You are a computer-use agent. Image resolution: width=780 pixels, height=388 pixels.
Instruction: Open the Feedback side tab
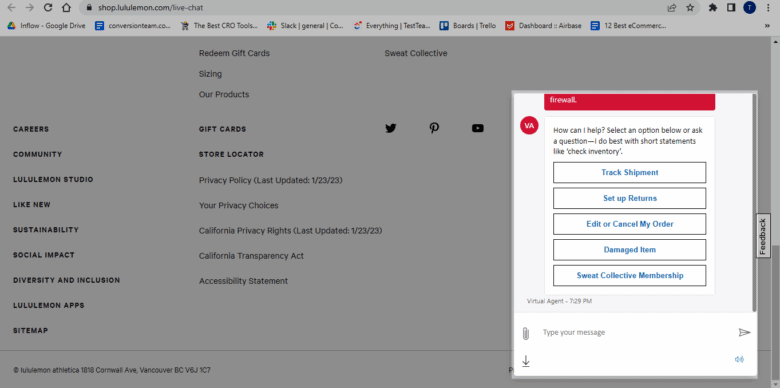tap(763, 235)
